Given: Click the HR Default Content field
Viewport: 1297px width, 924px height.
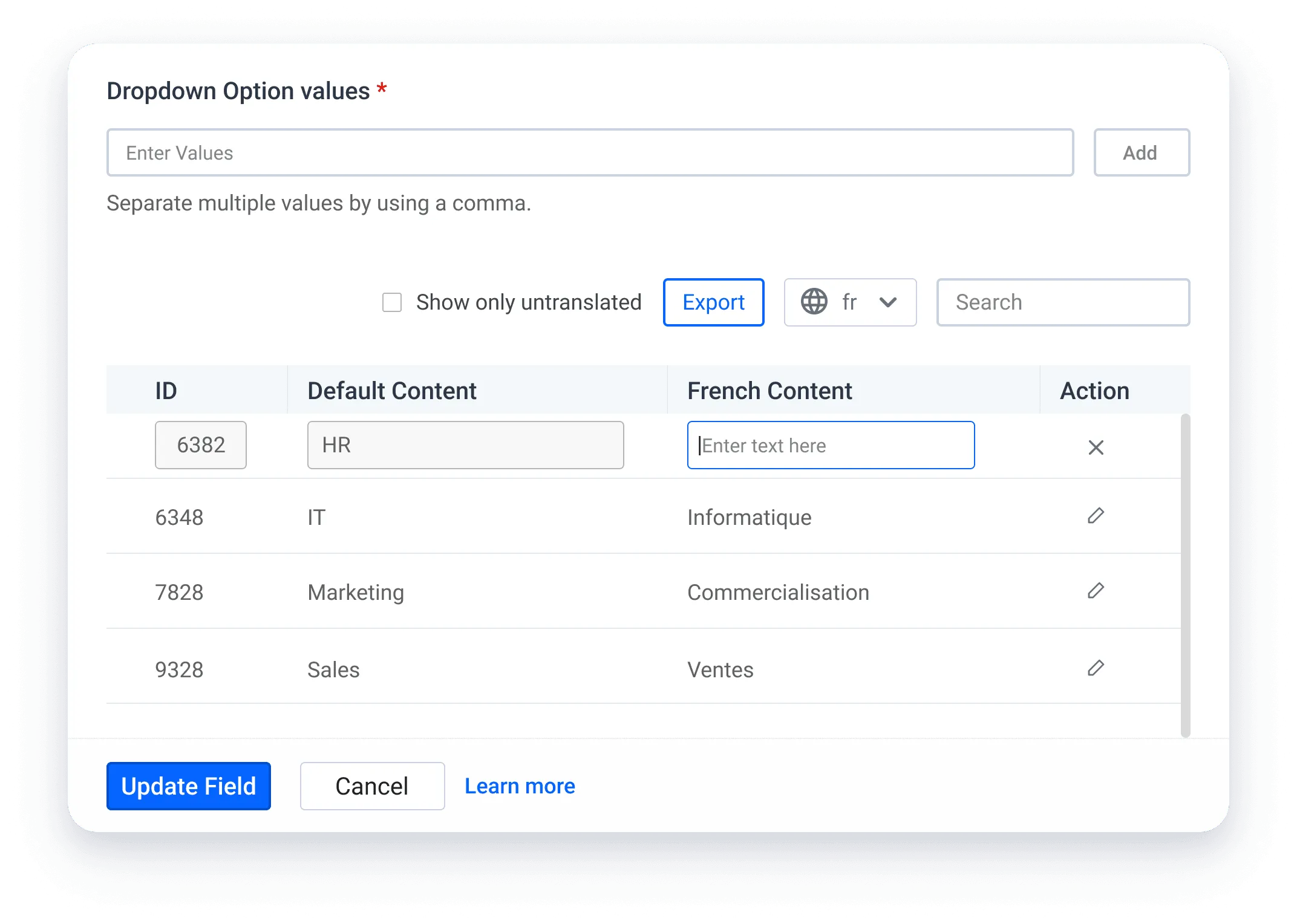Looking at the screenshot, I should [465, 445].
